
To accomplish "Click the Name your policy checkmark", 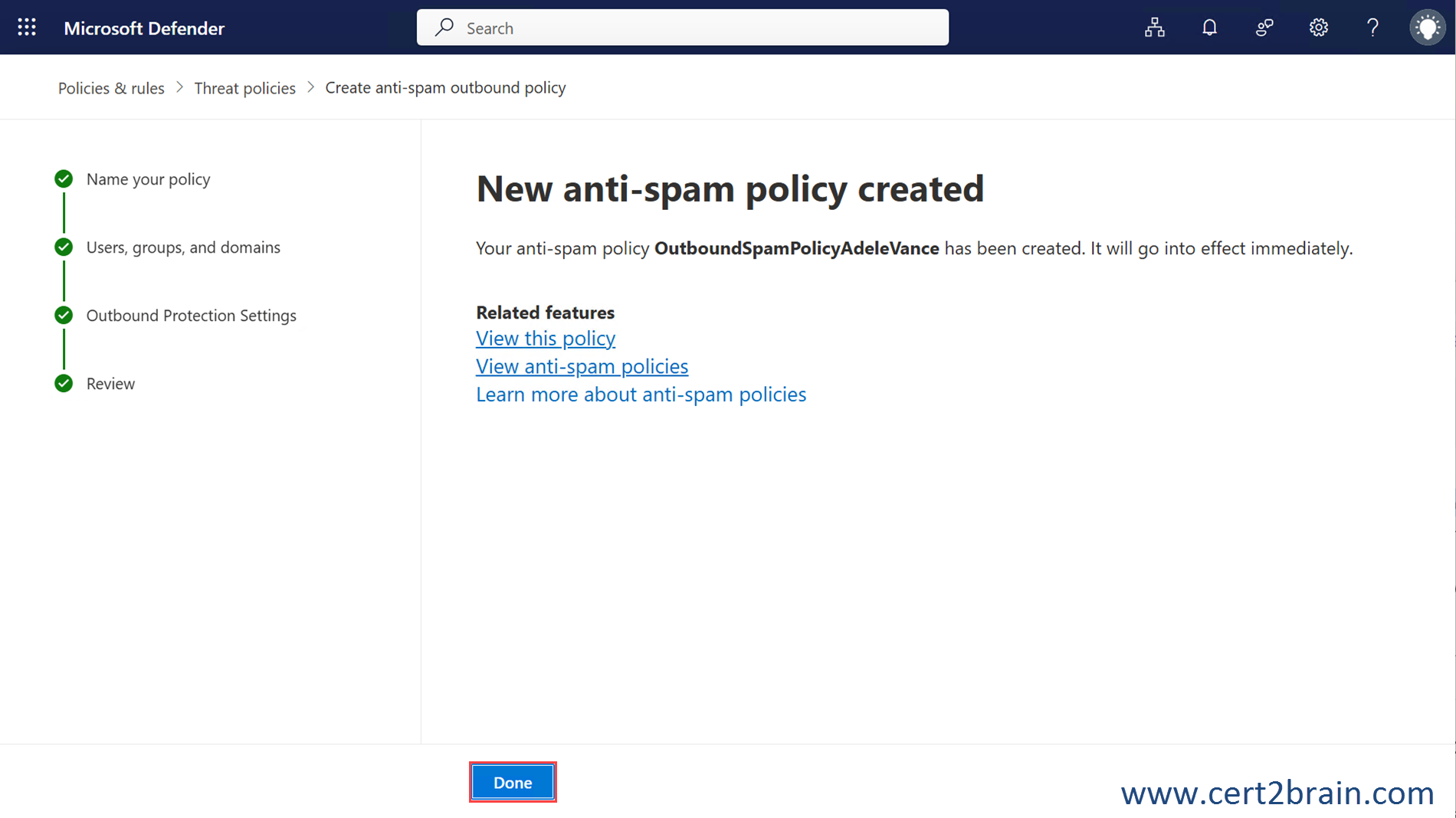I will click(x=64, y=179).
